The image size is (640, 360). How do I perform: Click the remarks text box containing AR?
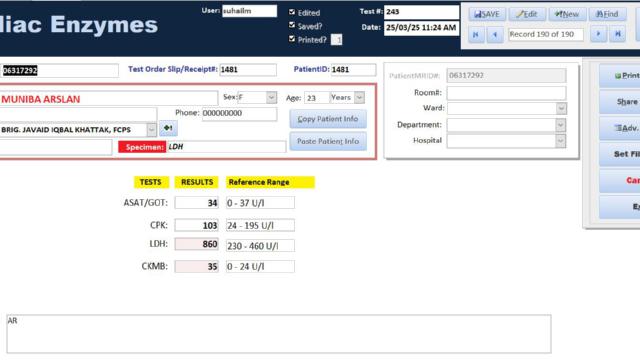click(x=279, y=334)
